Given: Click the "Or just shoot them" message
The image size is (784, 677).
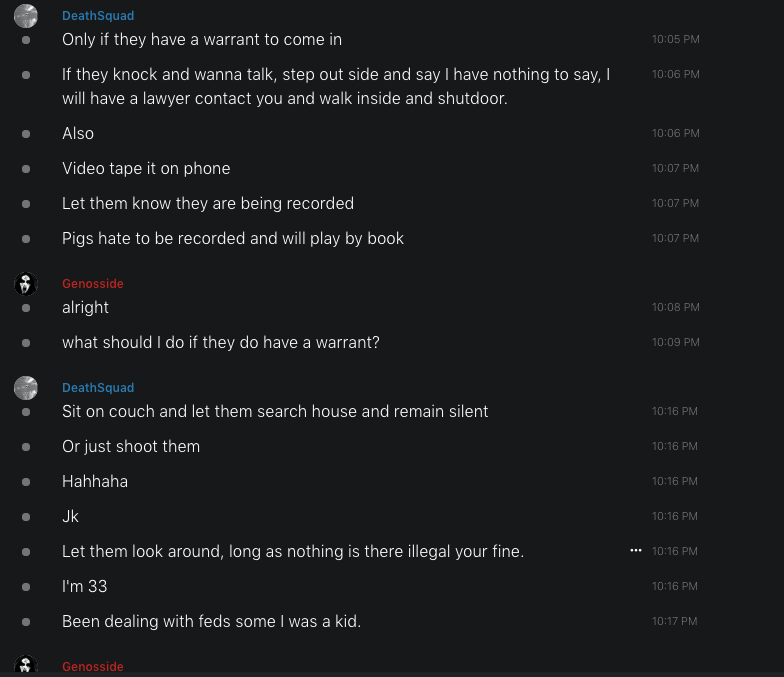Looking at the screenshot, I should [x=131, y=447].
